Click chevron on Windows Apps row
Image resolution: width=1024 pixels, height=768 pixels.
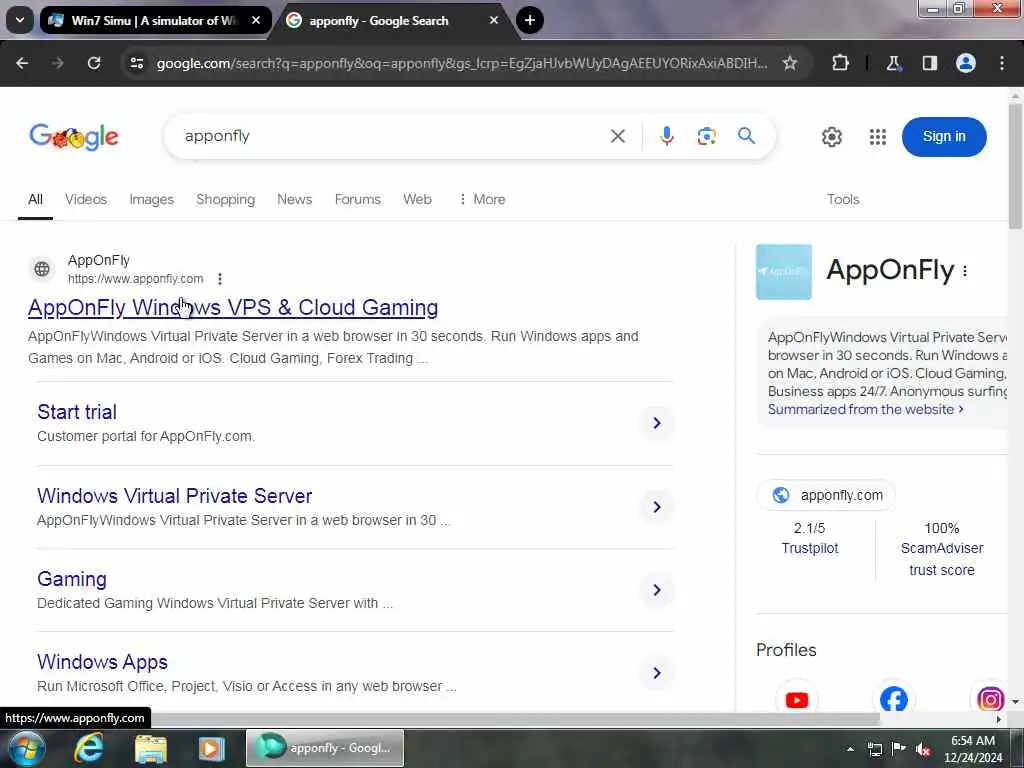657,673
